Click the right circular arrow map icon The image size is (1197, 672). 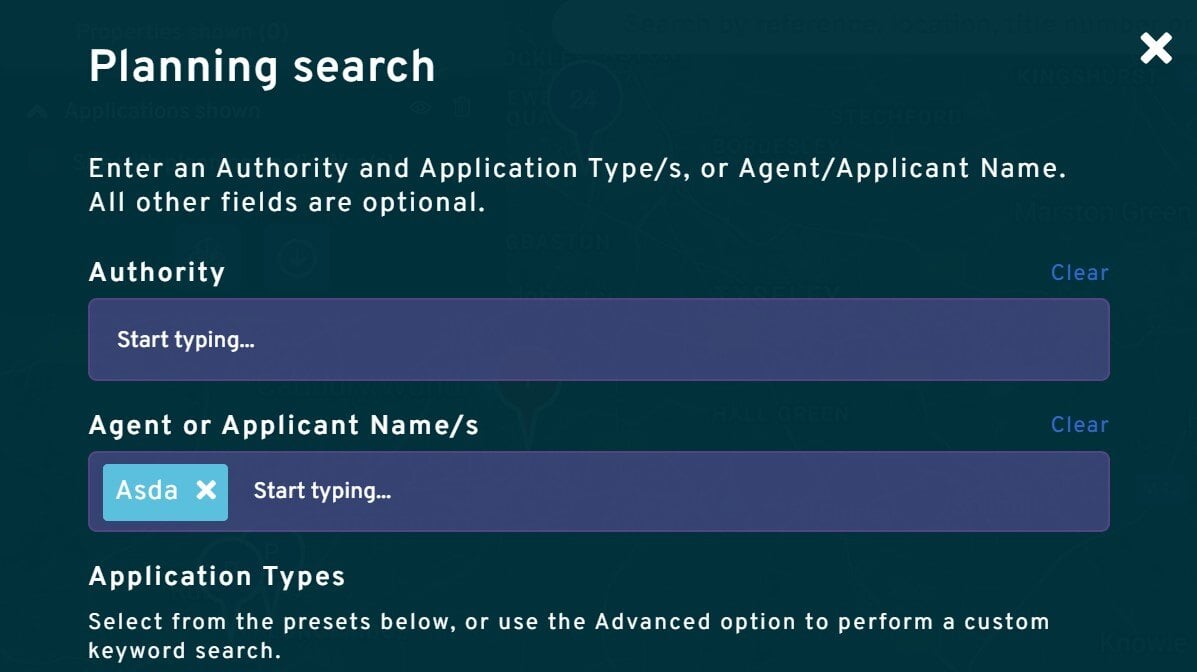299,257
